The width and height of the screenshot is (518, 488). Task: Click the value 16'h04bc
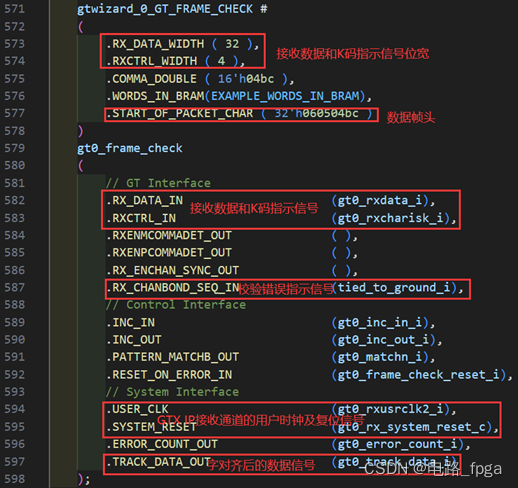[246, 79]
